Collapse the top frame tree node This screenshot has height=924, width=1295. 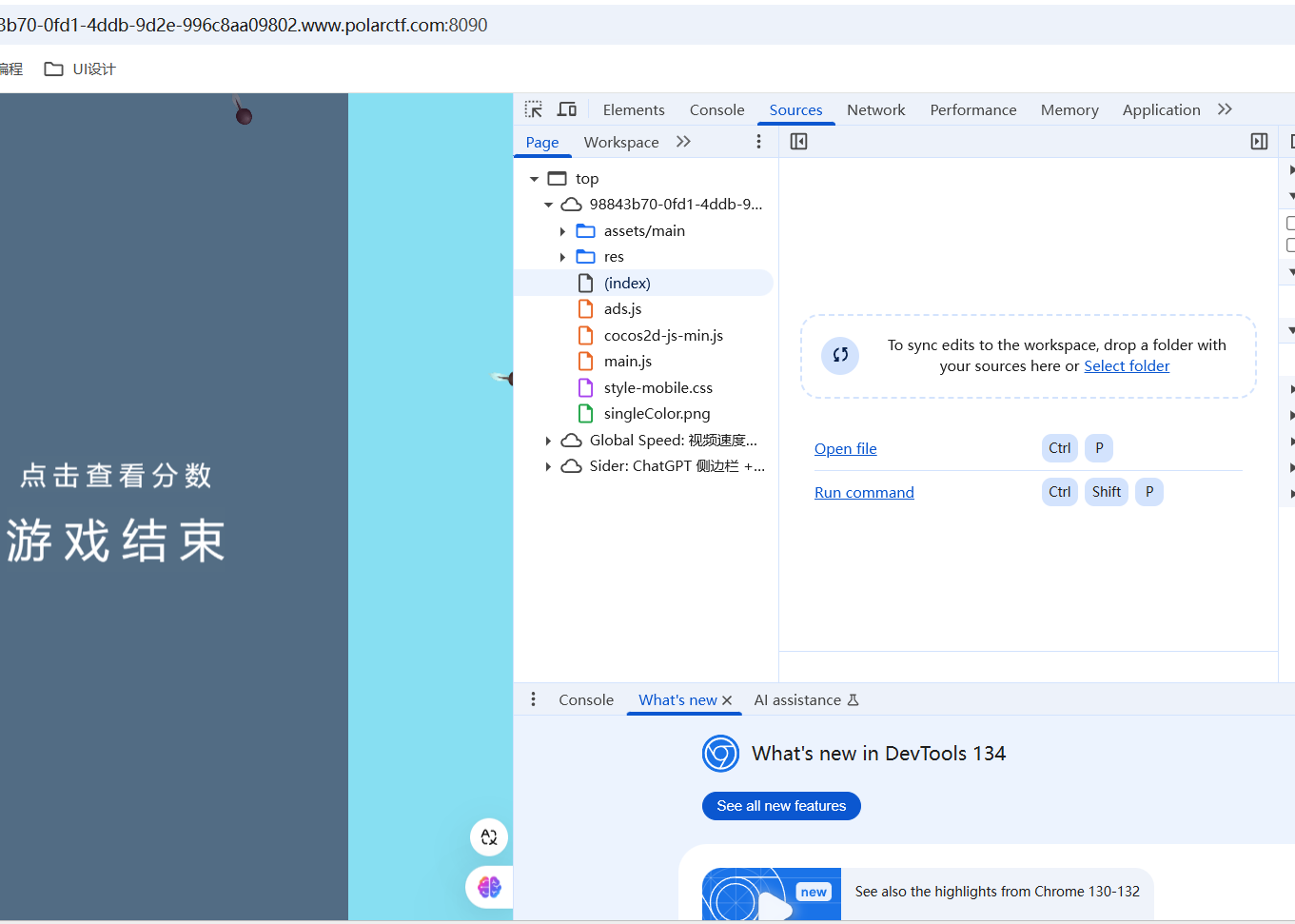[x=534, y=179]
